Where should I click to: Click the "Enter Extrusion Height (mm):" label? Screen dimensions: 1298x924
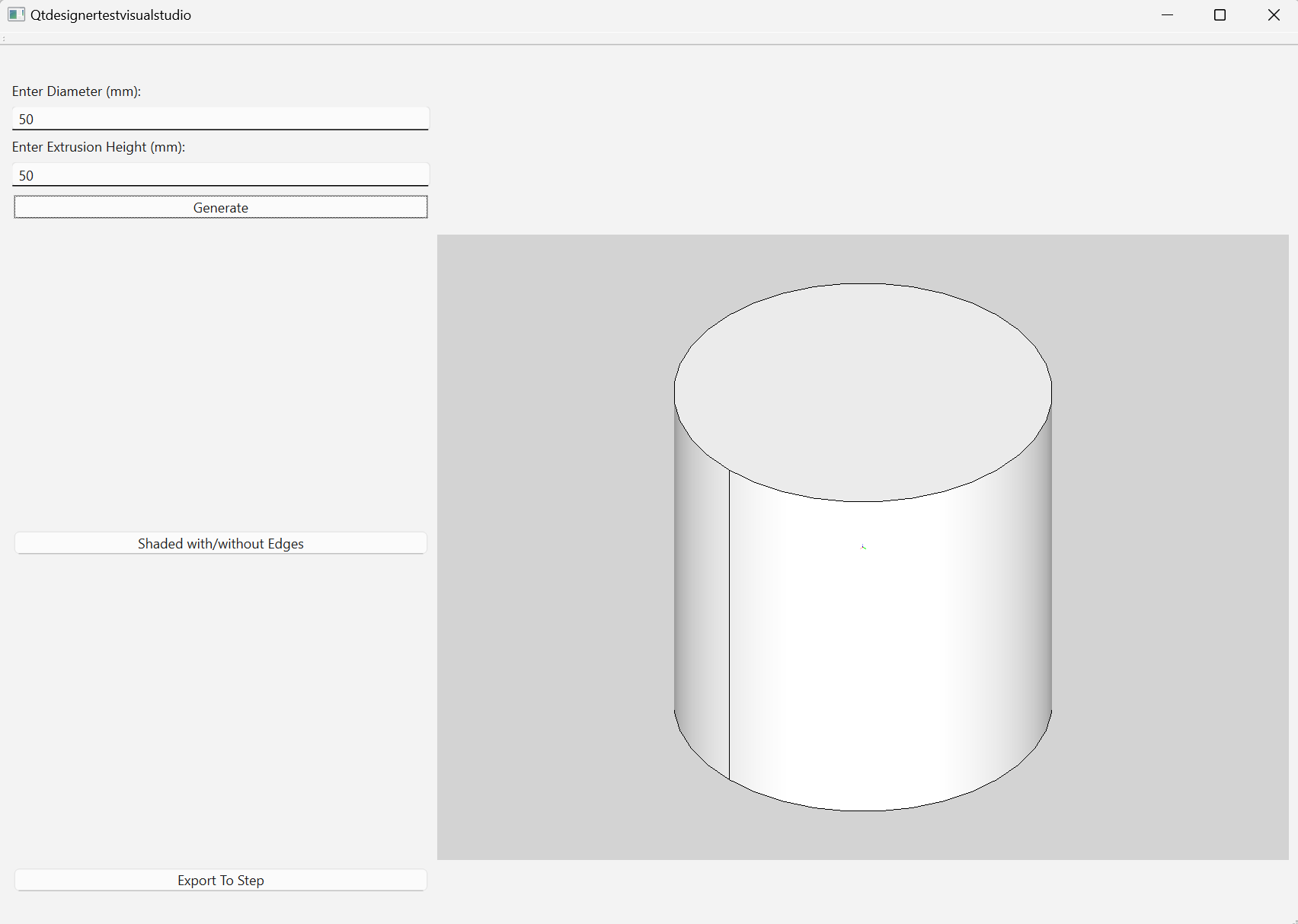click(98, 147)
